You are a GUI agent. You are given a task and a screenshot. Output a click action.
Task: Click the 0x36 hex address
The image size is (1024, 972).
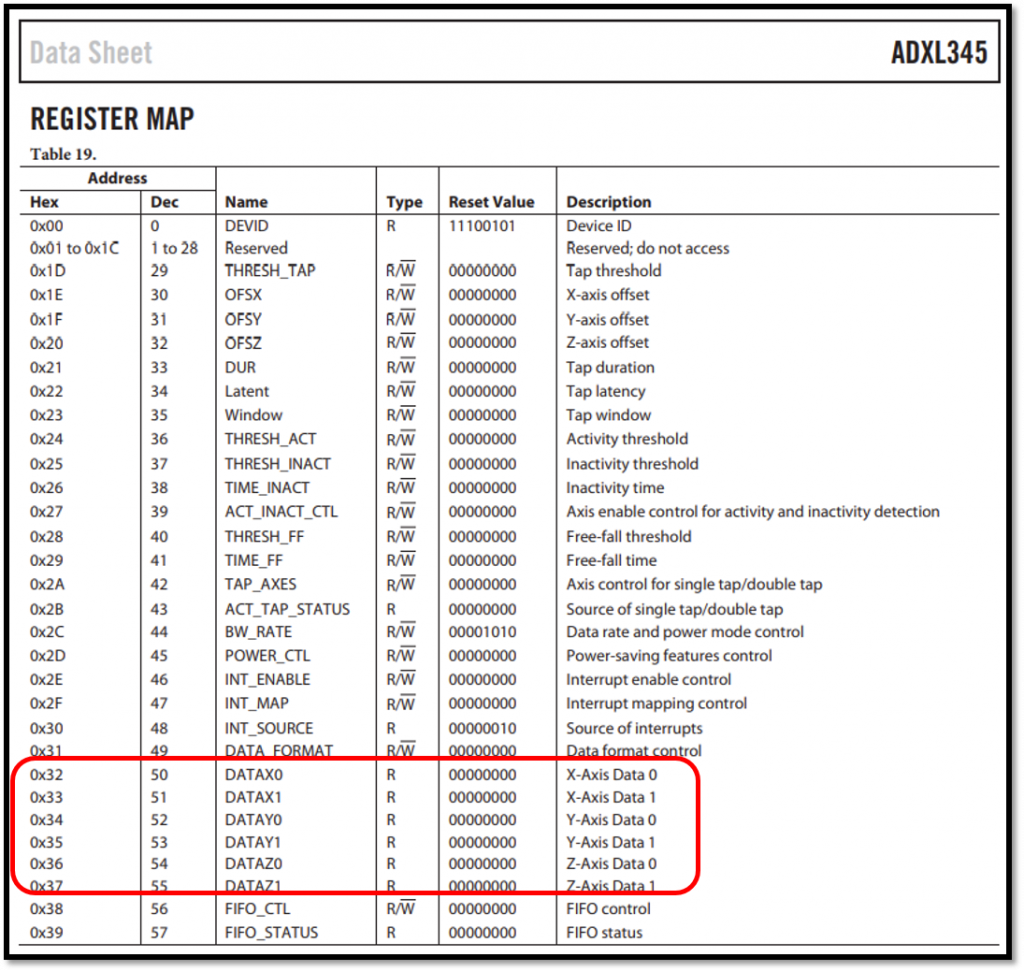(x=46, y=864)
